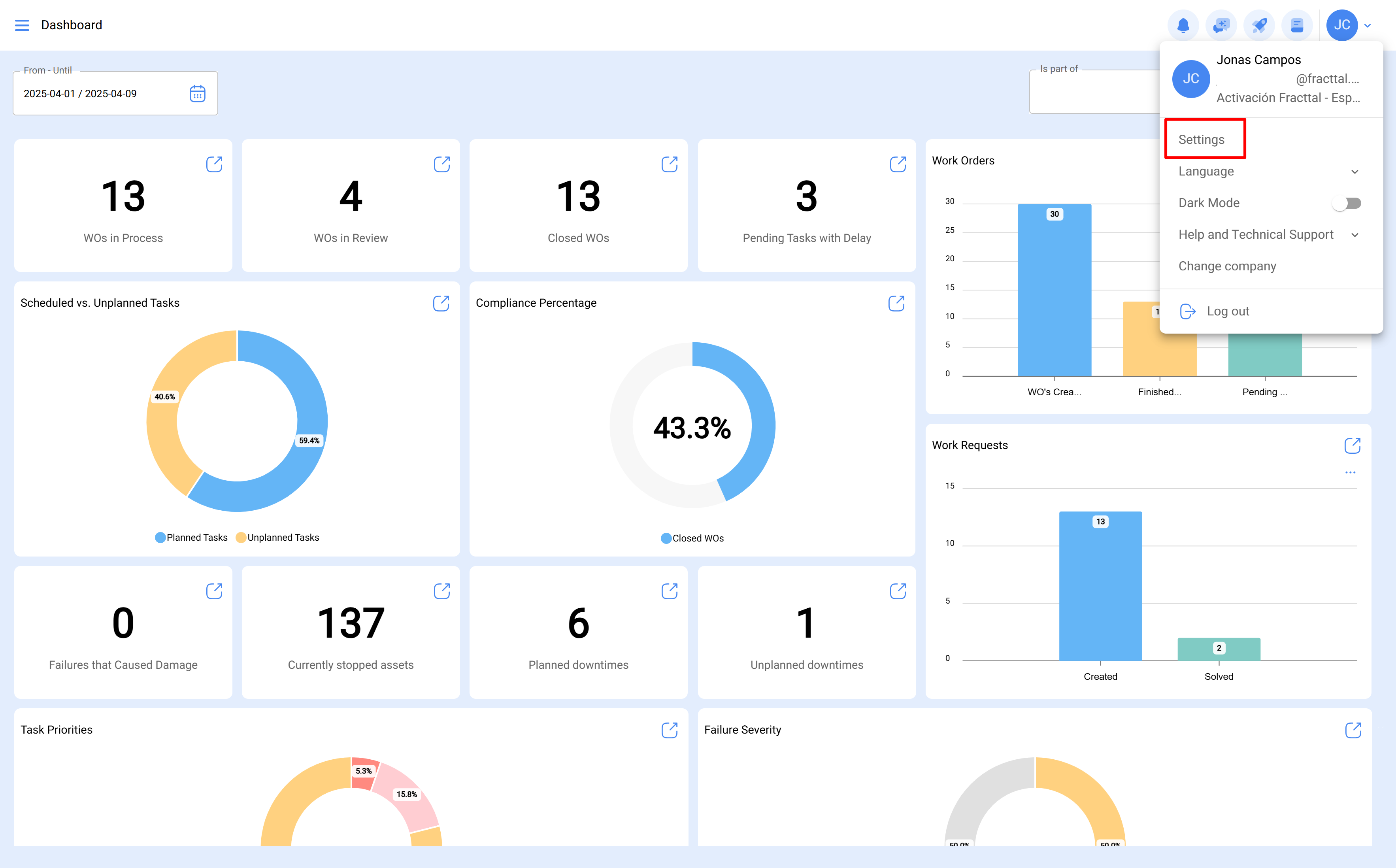Log out of Jonas Campos account
The height and width of the screenshot is (868, 1396).
(x=1228, y=311)
